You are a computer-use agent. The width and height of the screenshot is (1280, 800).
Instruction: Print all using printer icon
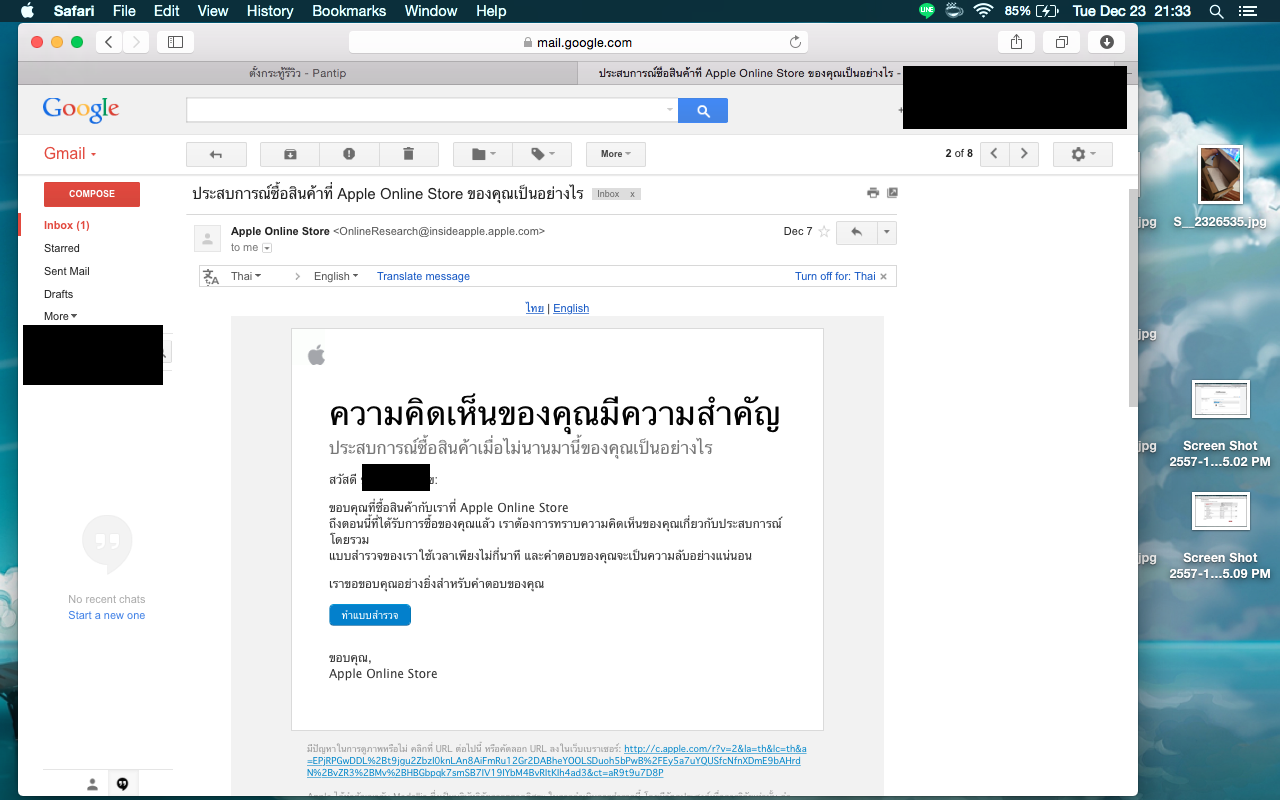873,193
